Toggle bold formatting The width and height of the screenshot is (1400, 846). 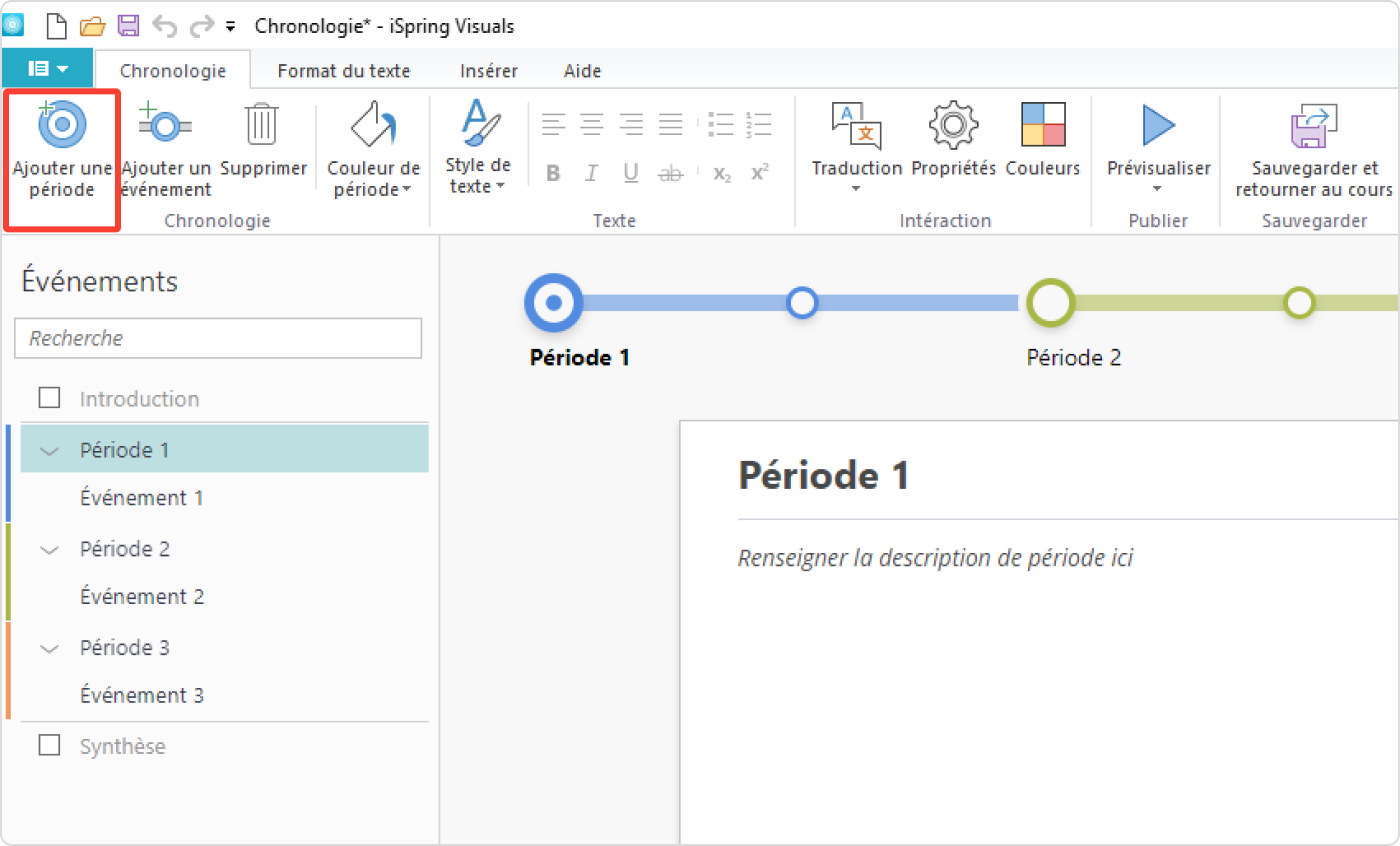click(x=553, y=173)
